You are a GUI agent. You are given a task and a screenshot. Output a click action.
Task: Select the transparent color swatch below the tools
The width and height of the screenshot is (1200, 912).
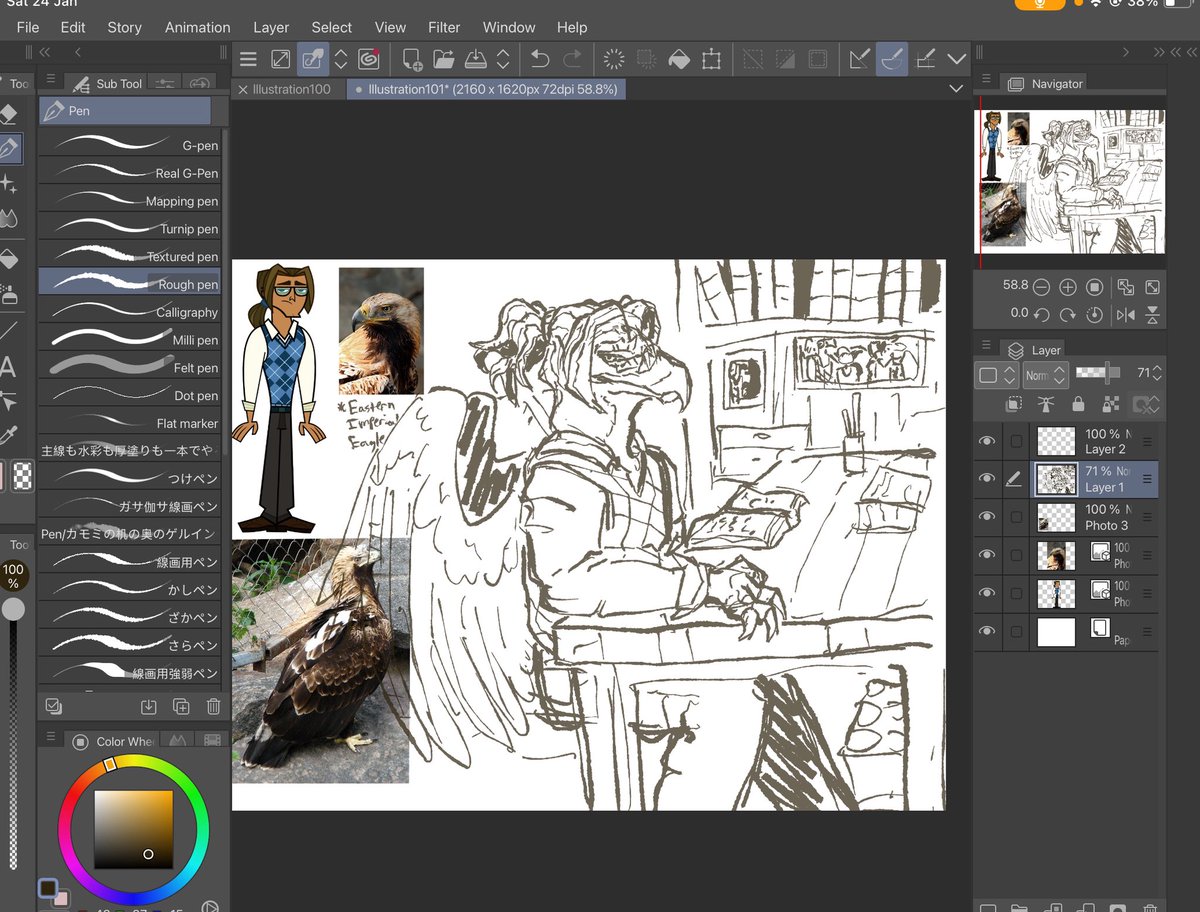click(x=22, y=477)
